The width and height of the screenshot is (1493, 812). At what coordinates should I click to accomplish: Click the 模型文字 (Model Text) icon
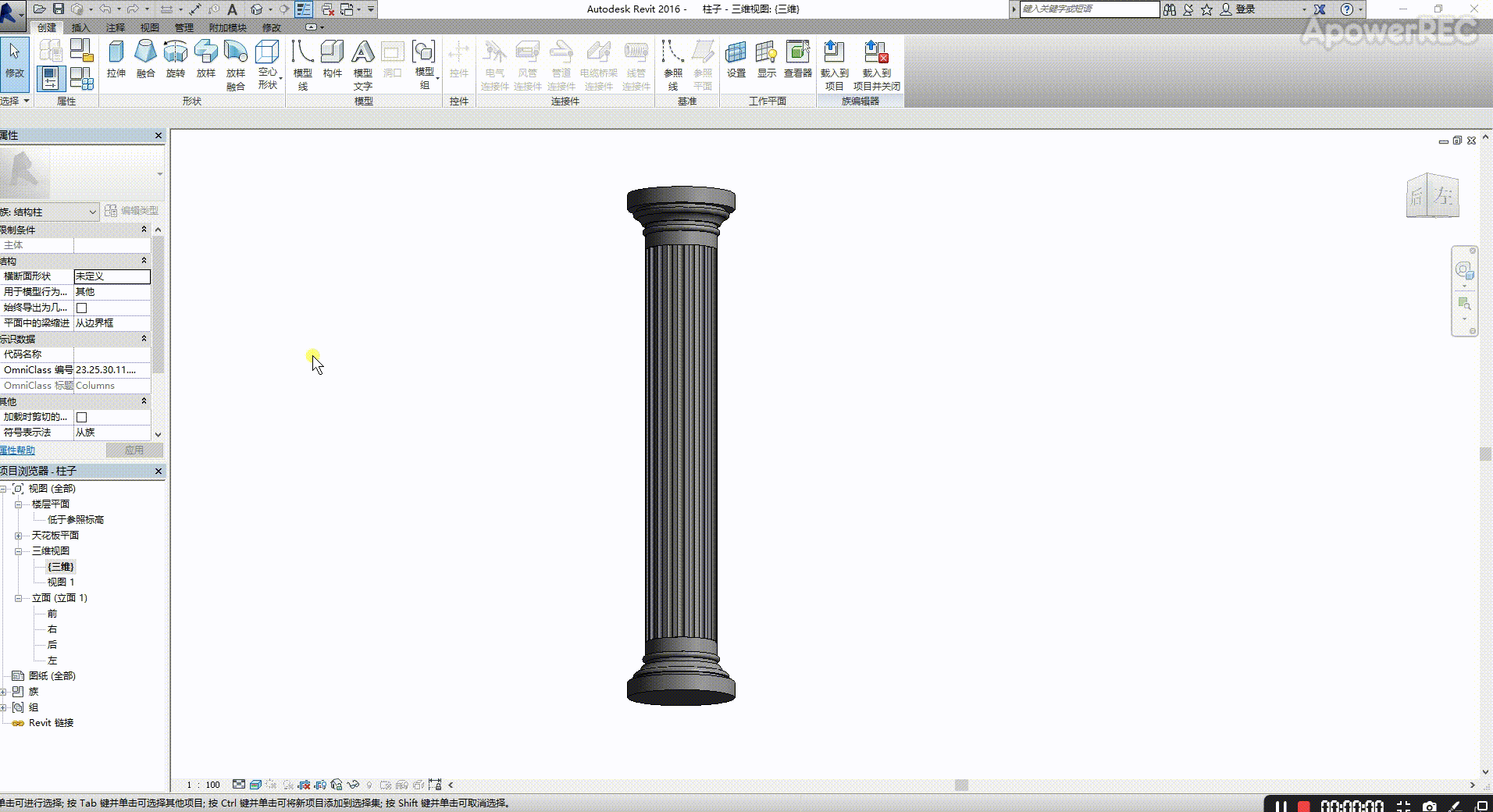(362, 64)
